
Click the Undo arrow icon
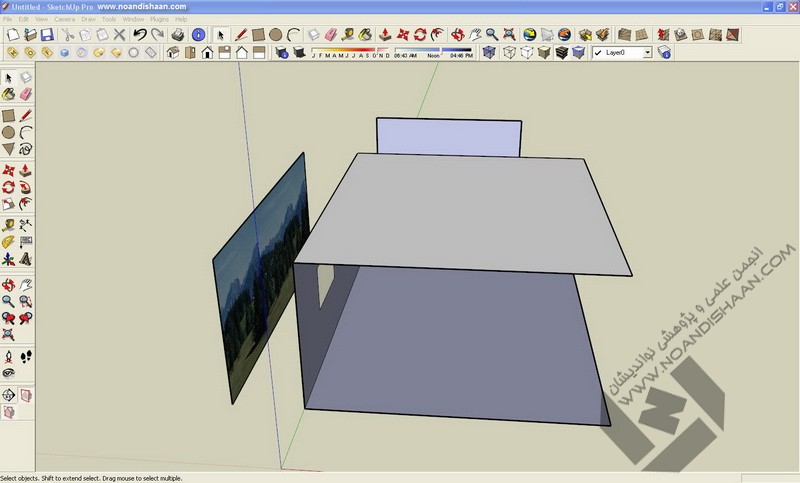tap(140, 35)
